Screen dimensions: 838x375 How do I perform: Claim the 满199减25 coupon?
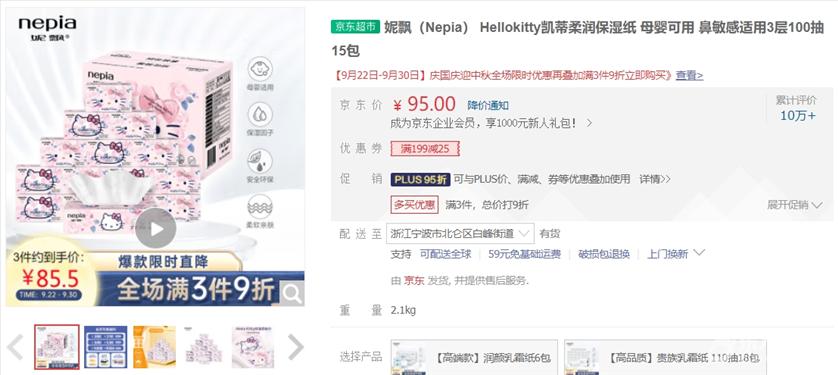coord(425,149)
